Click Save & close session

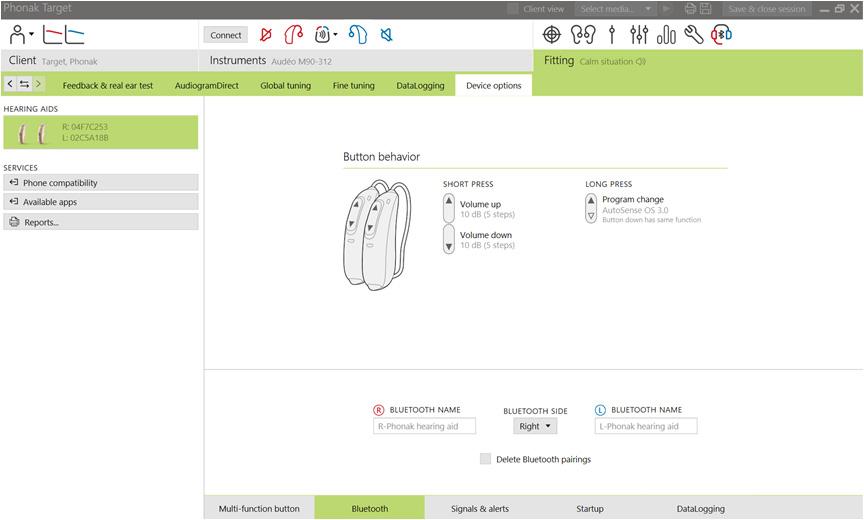click(x=766, y=9)
